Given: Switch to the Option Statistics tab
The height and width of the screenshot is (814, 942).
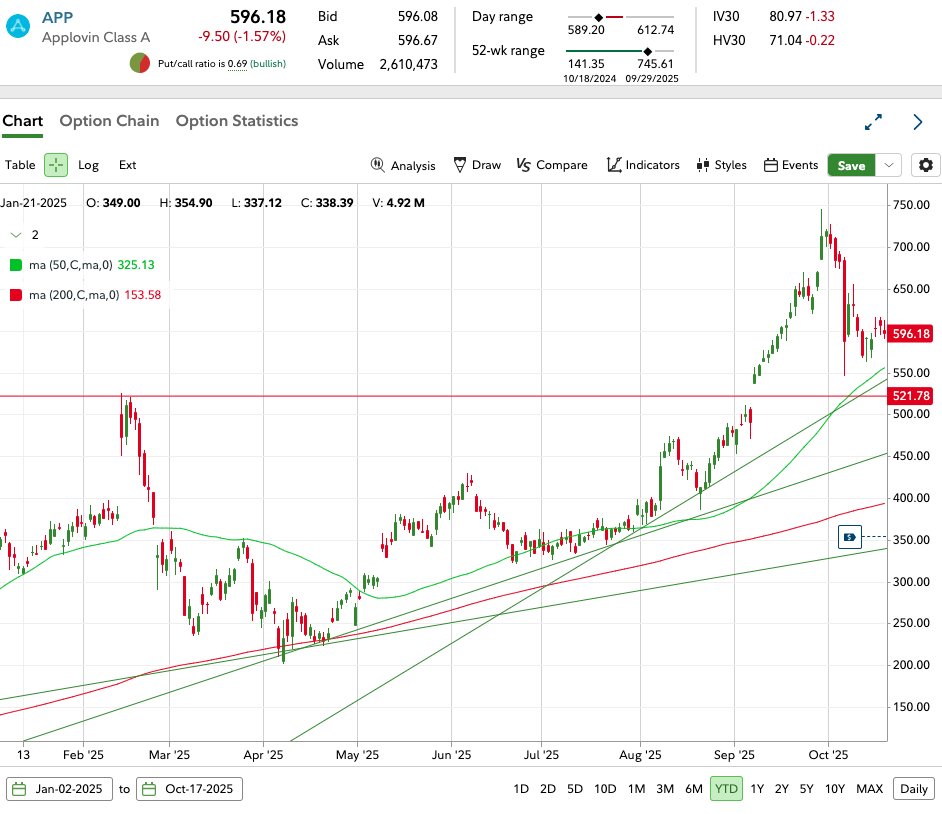Looking at the screenshot, I should point(236,120).
